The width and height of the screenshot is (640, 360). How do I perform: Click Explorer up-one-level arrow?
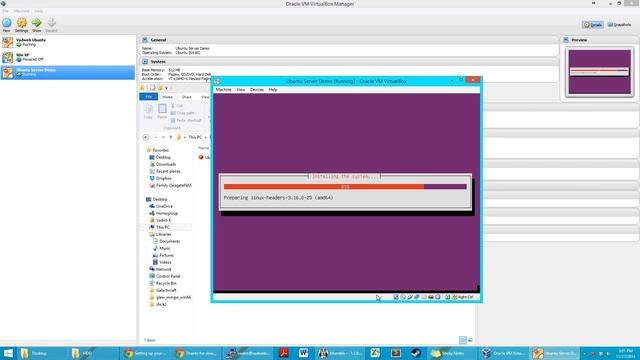171,137
